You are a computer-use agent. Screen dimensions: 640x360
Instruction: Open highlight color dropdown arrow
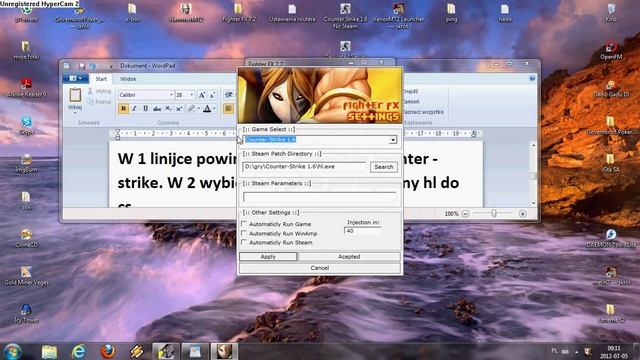pos(198,109)
